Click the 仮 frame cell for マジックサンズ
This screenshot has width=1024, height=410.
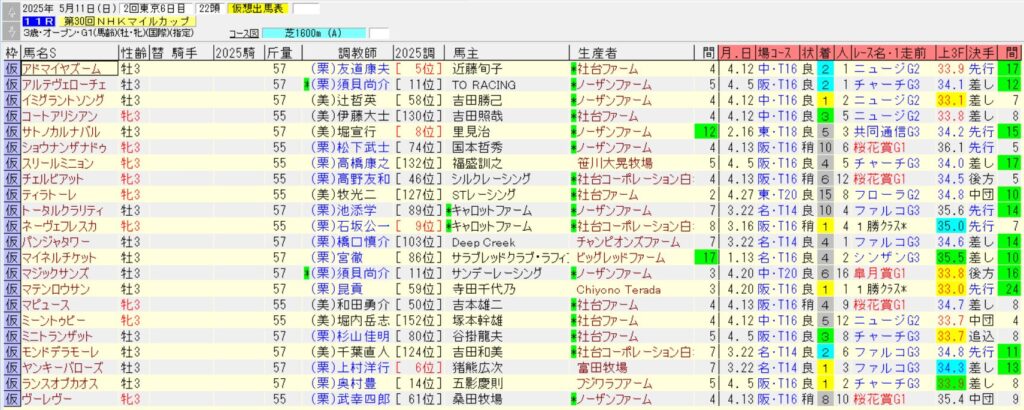[x=11, y=273]
